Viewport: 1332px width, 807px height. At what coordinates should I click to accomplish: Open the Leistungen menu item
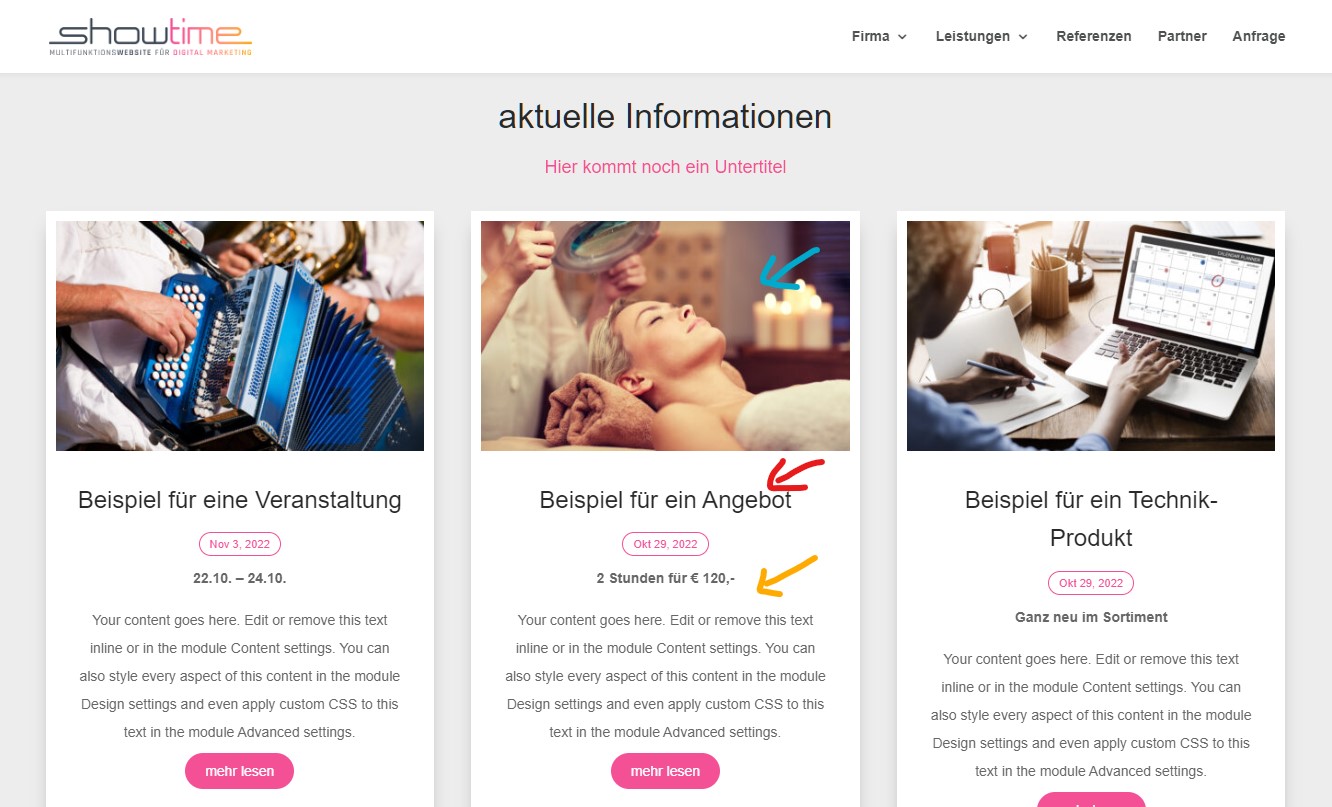point(973,36)
